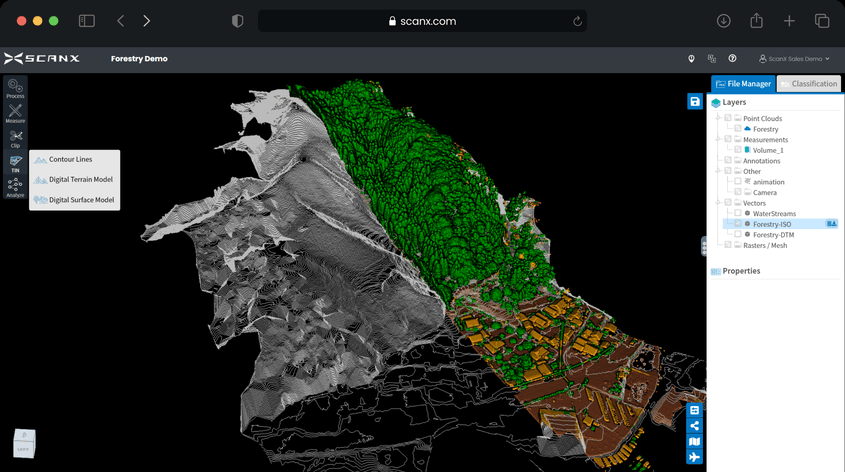
Task: Click the orientation cube in the viewport
Action: tap(24, 443)
